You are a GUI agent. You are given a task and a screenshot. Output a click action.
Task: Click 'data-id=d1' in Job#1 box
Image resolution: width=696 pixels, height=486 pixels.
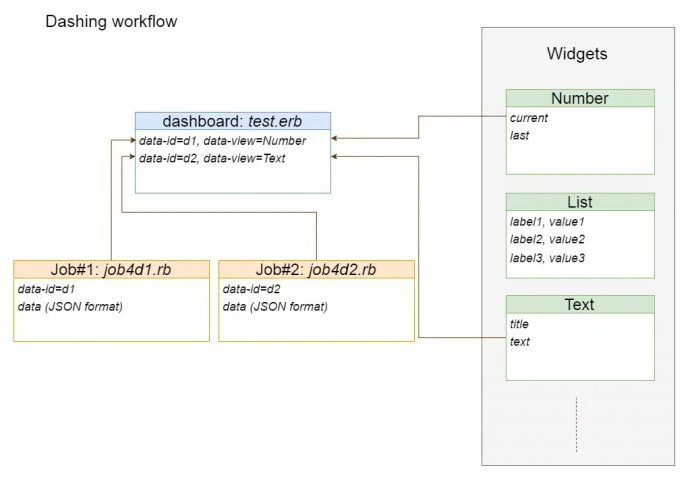46,289
